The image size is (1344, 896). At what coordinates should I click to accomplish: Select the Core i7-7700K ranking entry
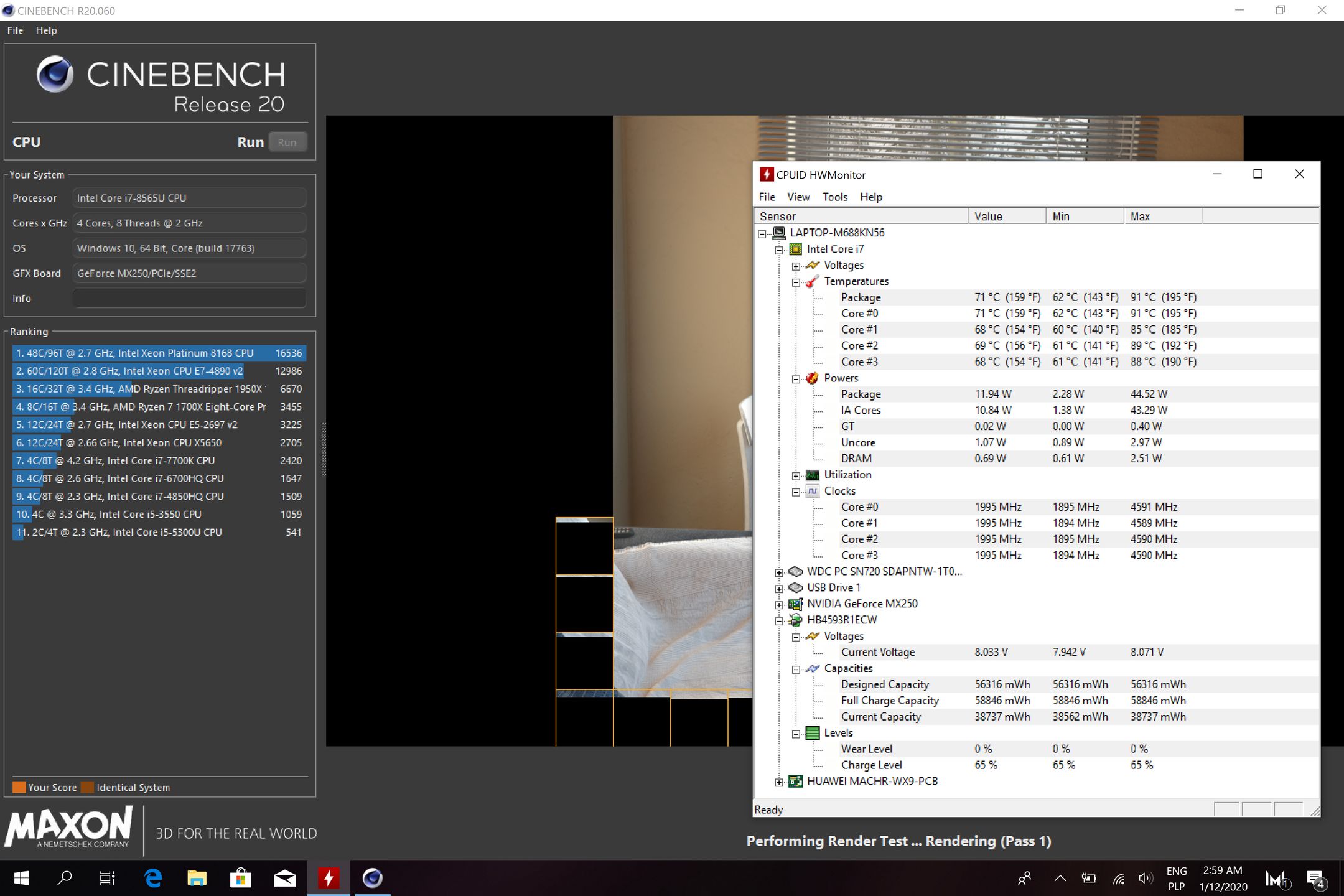tap(159, 460)
